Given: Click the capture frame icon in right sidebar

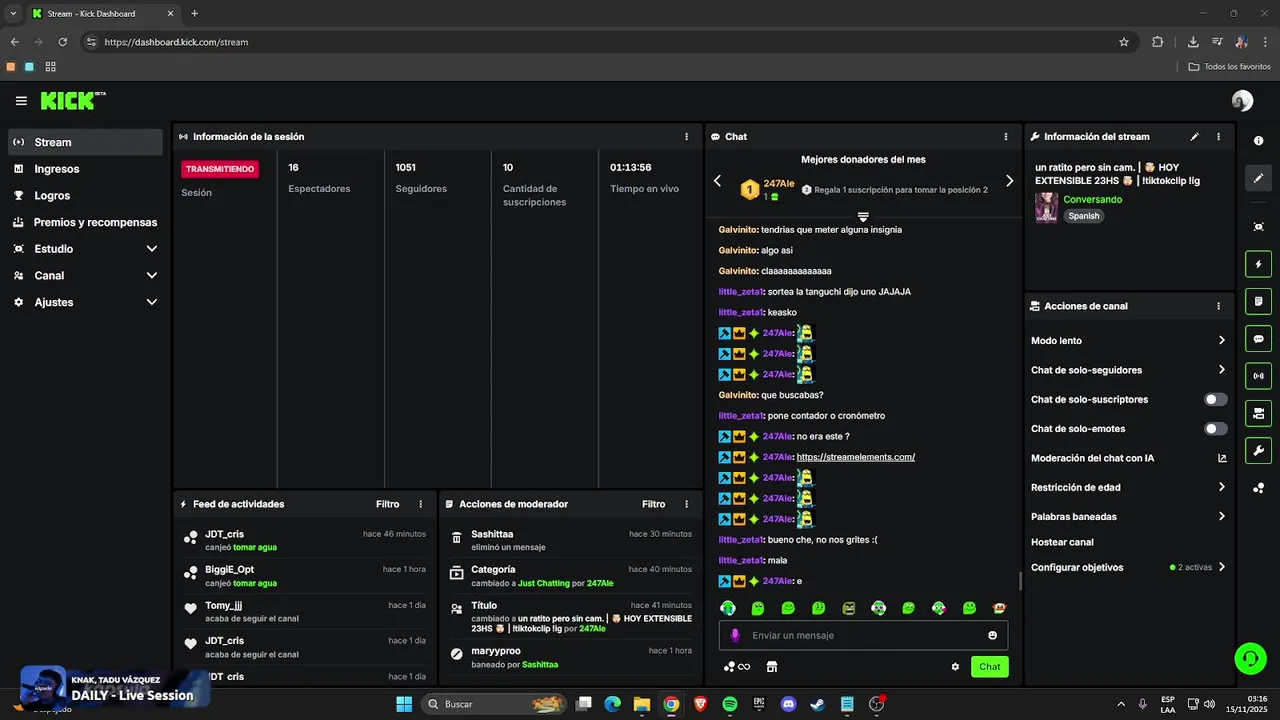Looking at the screenshot, I should click(1258, 227).
